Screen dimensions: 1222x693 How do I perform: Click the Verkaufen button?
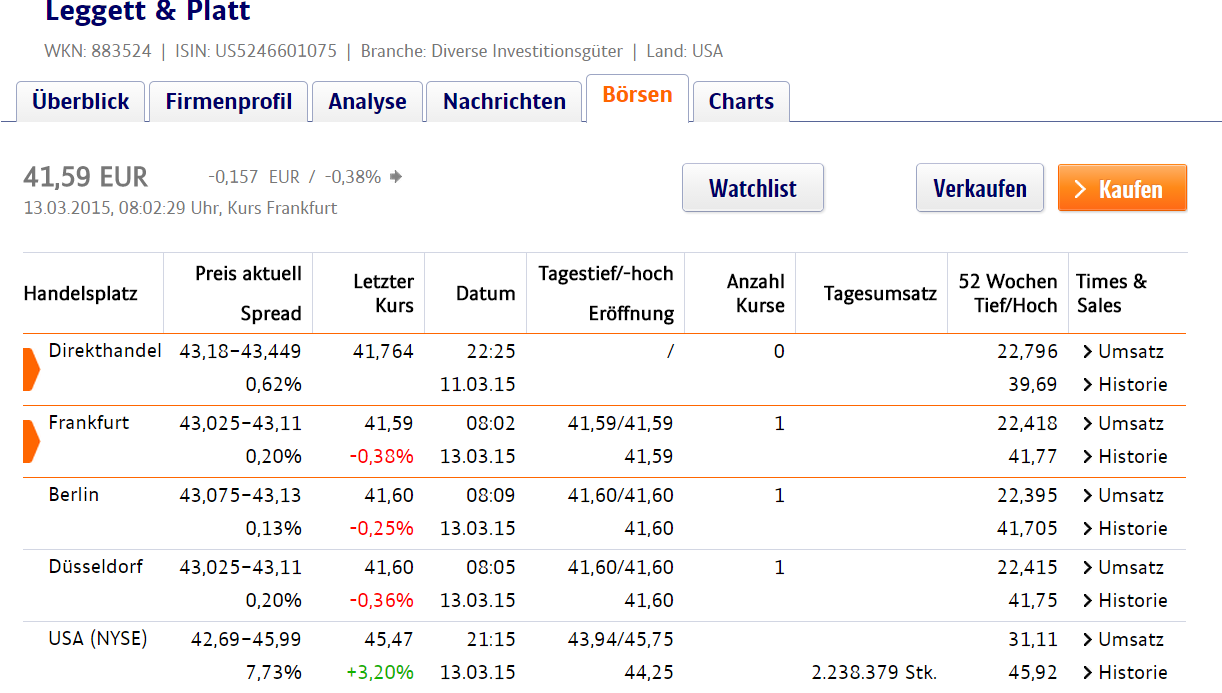click(980, 188)
